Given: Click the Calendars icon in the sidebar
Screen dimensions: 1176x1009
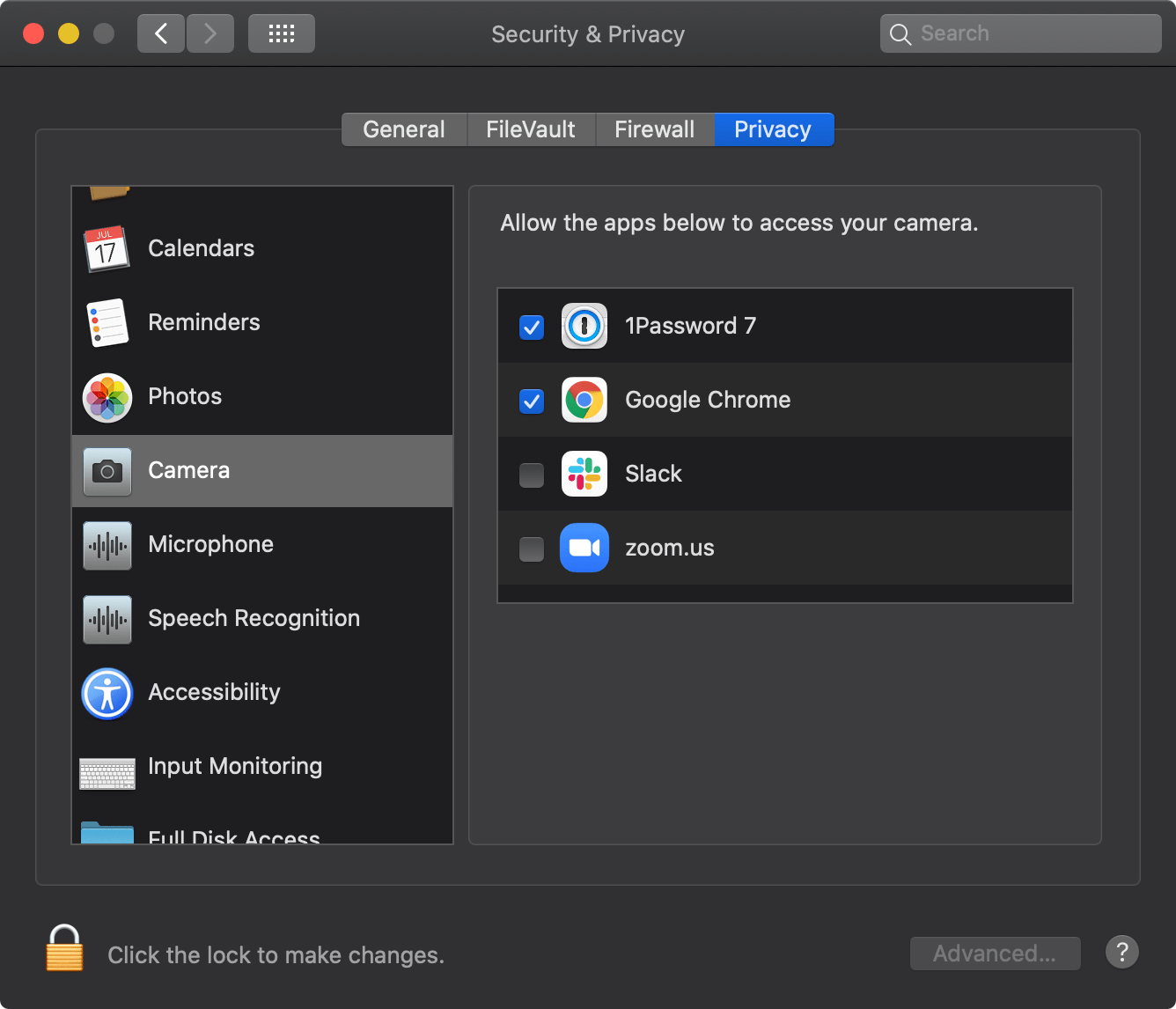Looking at the screenshot, I should [x=107, y=248].
